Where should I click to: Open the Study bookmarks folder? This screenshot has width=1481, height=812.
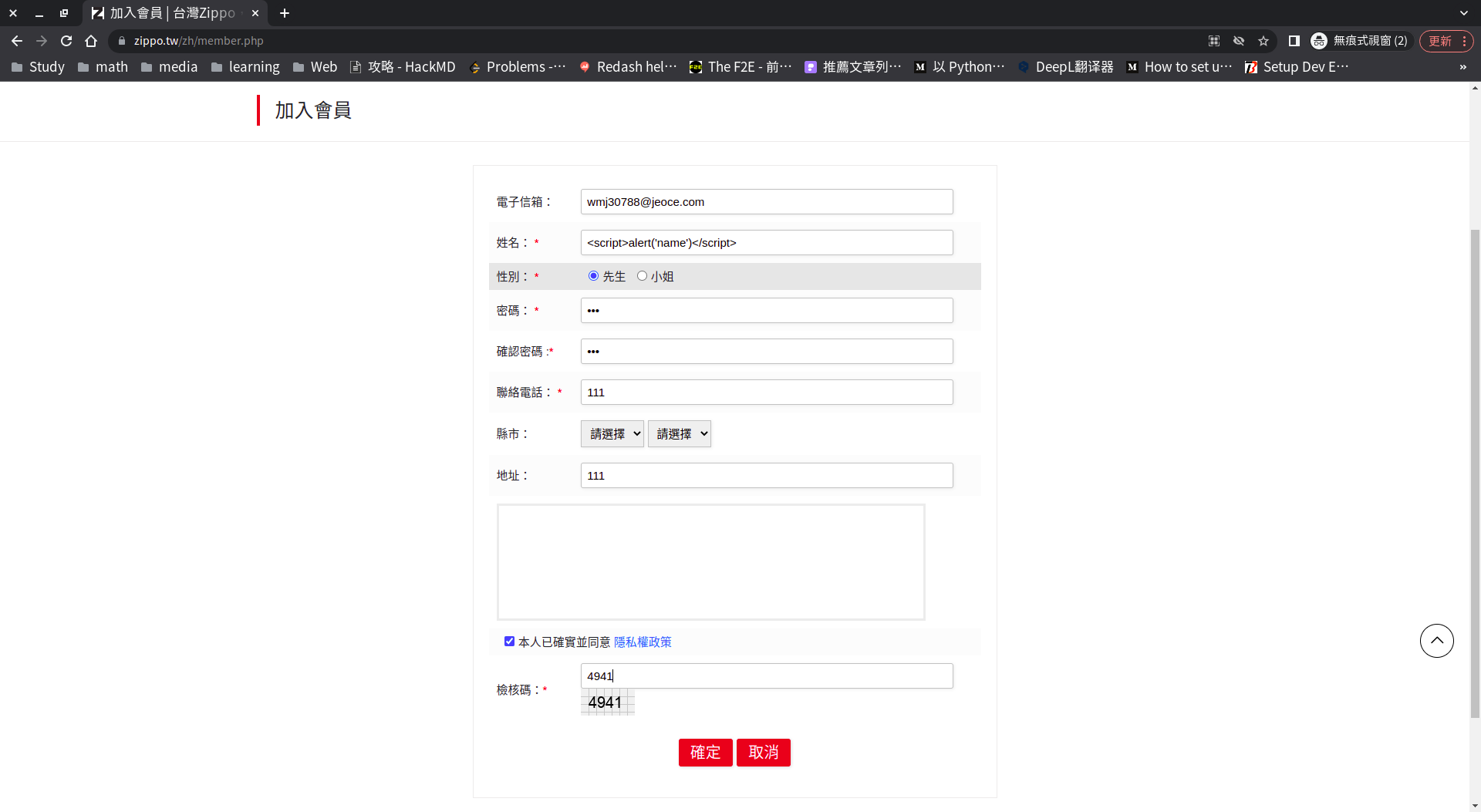[38, 67]
